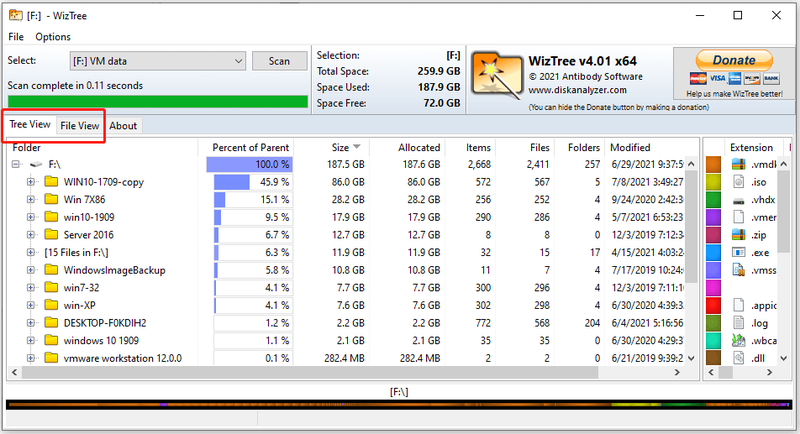Viewport: 800px width, 434px height.
Task: Expand the WIN10-1709-copy folder node
Action: pos(31,182)
